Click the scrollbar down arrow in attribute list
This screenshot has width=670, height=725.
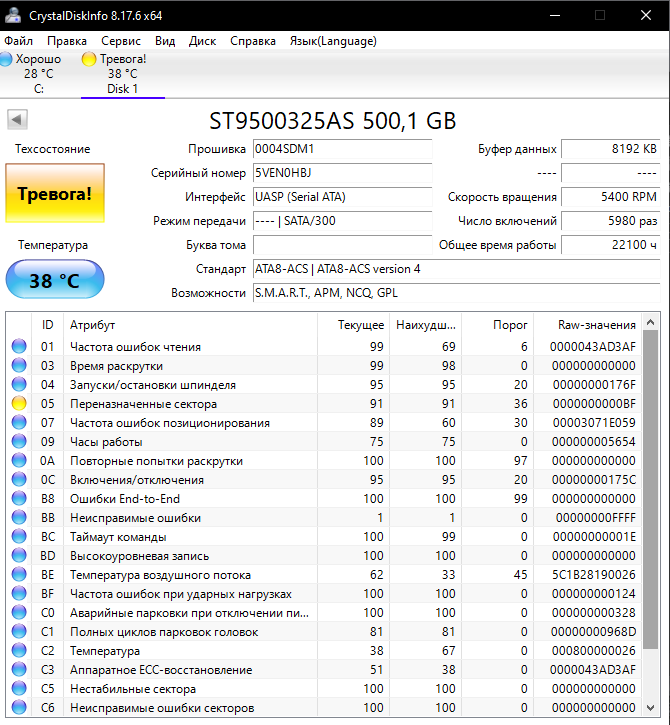pyautogui.click(x=651, y=708)
